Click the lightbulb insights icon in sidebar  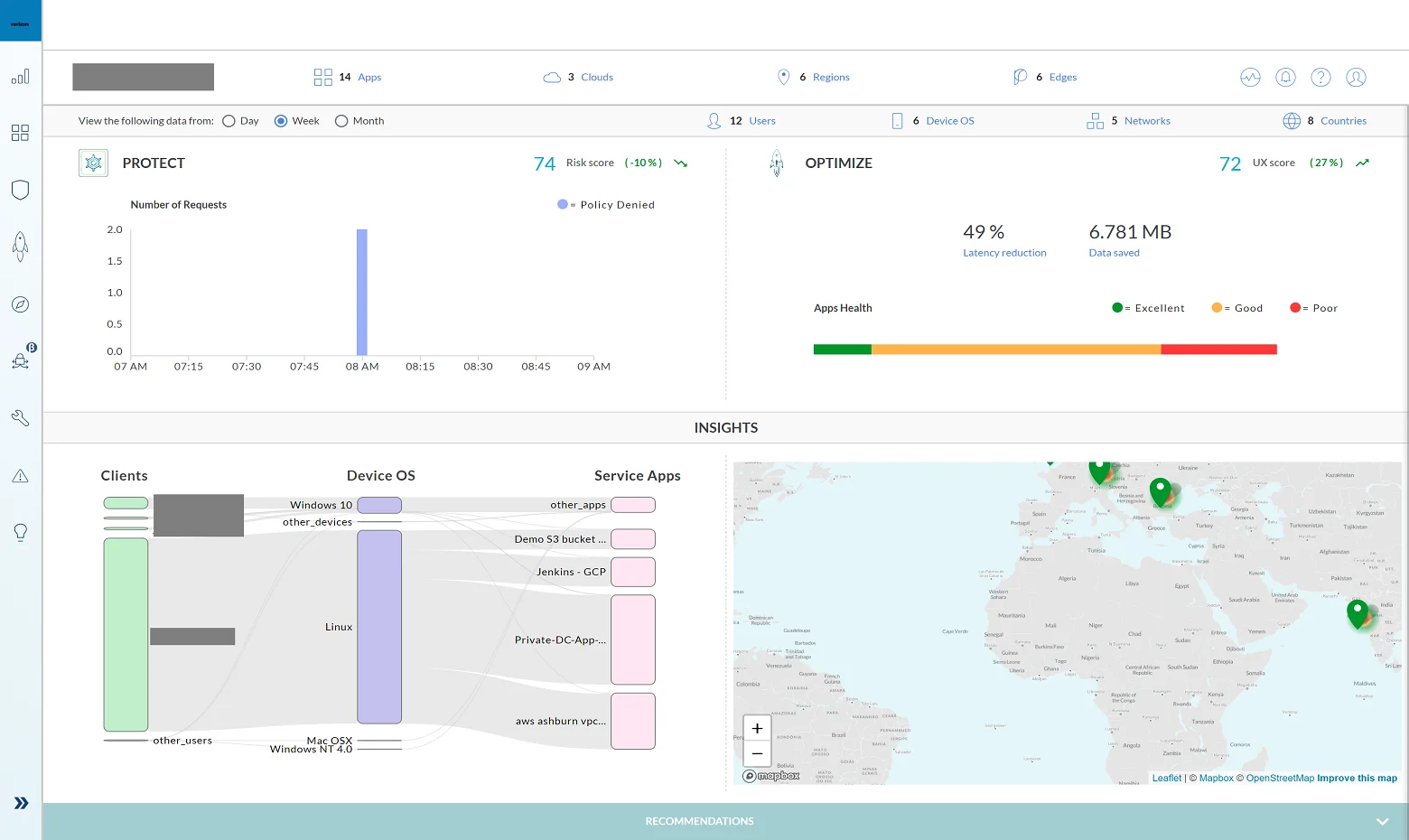click(x=20, y=533)
